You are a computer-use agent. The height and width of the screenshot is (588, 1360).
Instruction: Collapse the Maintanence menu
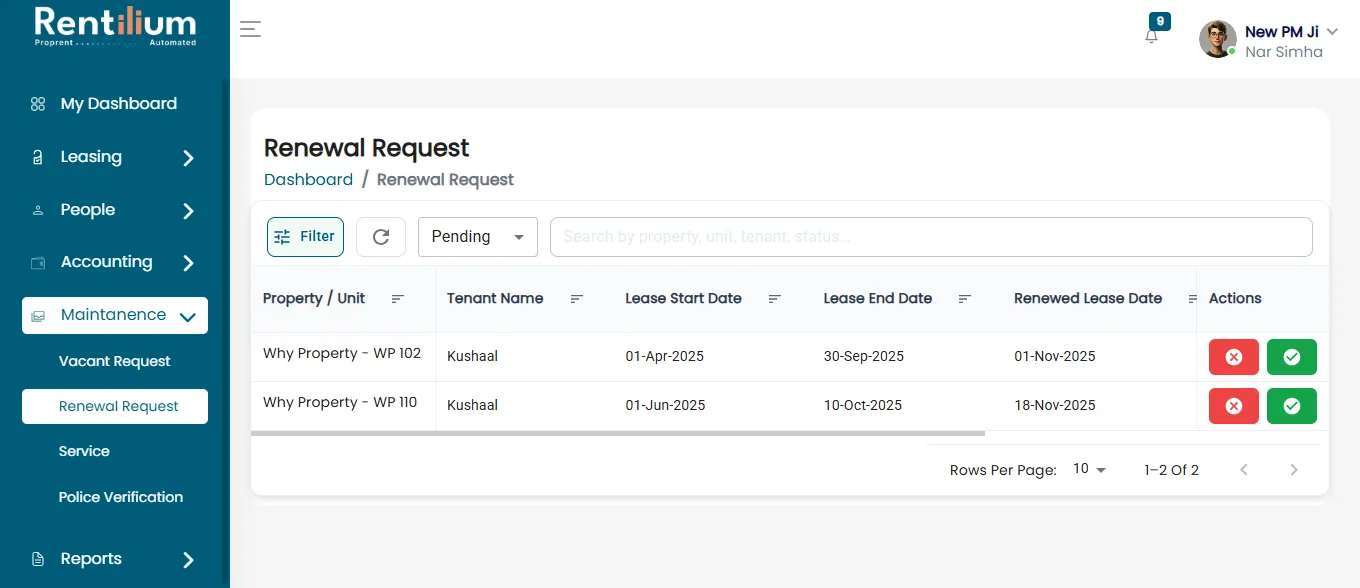click(x=115, y=315)
